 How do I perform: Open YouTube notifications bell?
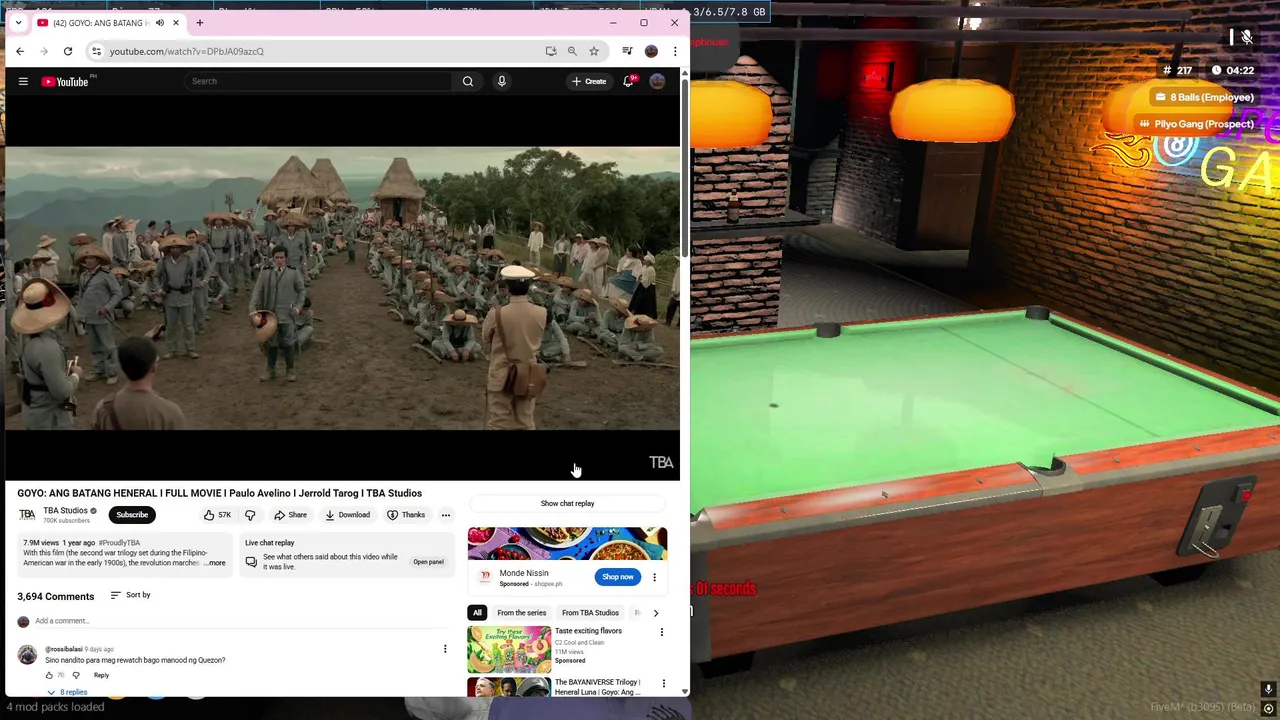click(628, 81)
